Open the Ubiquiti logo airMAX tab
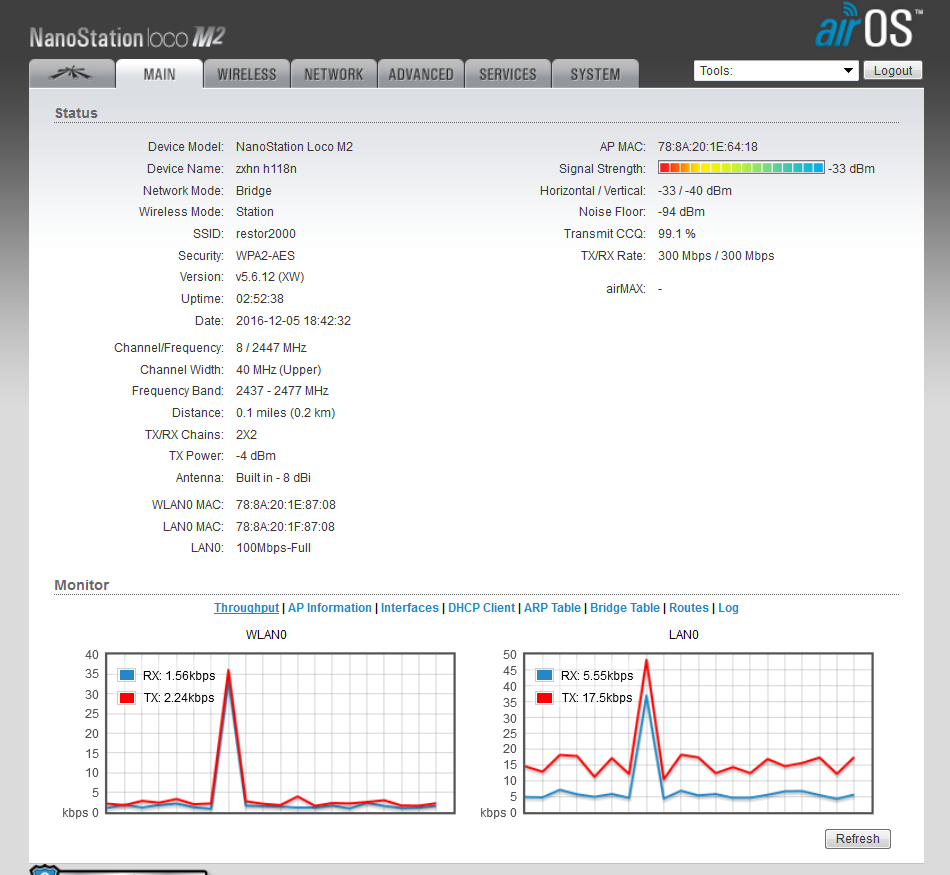This screenshot has width=950, height=875. tap(71, 74)
